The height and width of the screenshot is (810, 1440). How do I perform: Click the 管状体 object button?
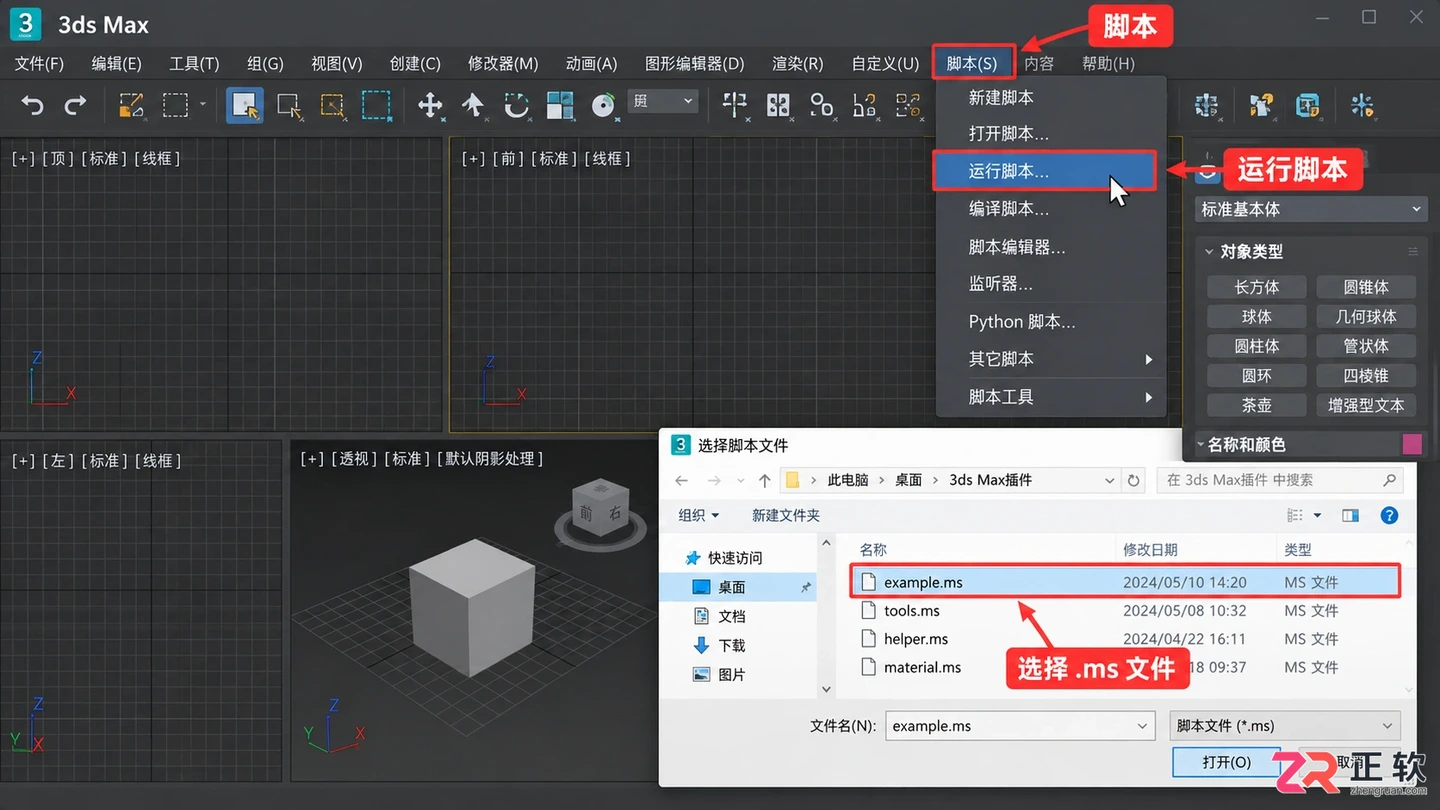(1366, 346)
